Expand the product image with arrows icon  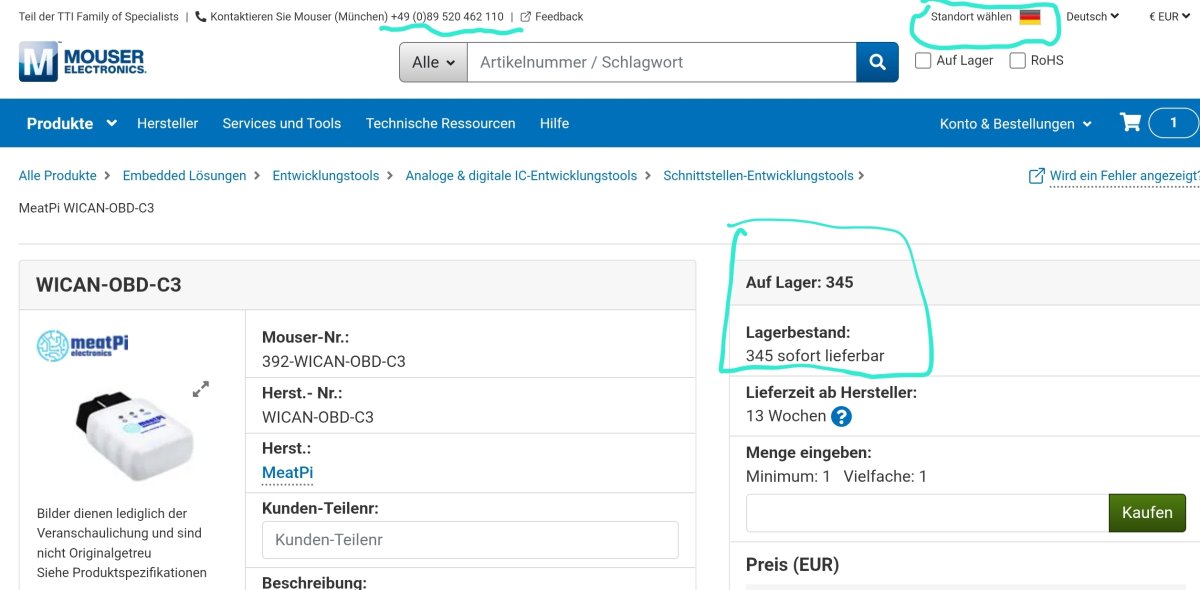pyautogui.click(x=201, y=389)
